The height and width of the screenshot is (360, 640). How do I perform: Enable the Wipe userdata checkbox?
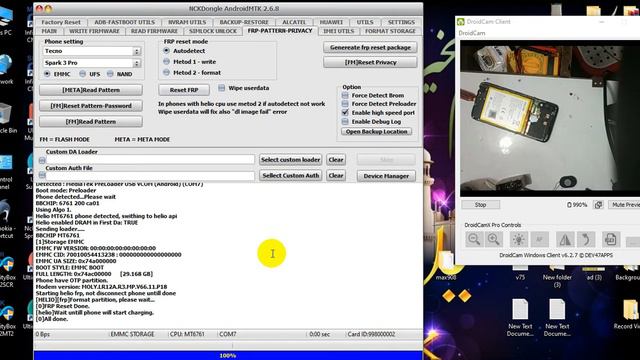pyautogui.click(x=222, y=88)
